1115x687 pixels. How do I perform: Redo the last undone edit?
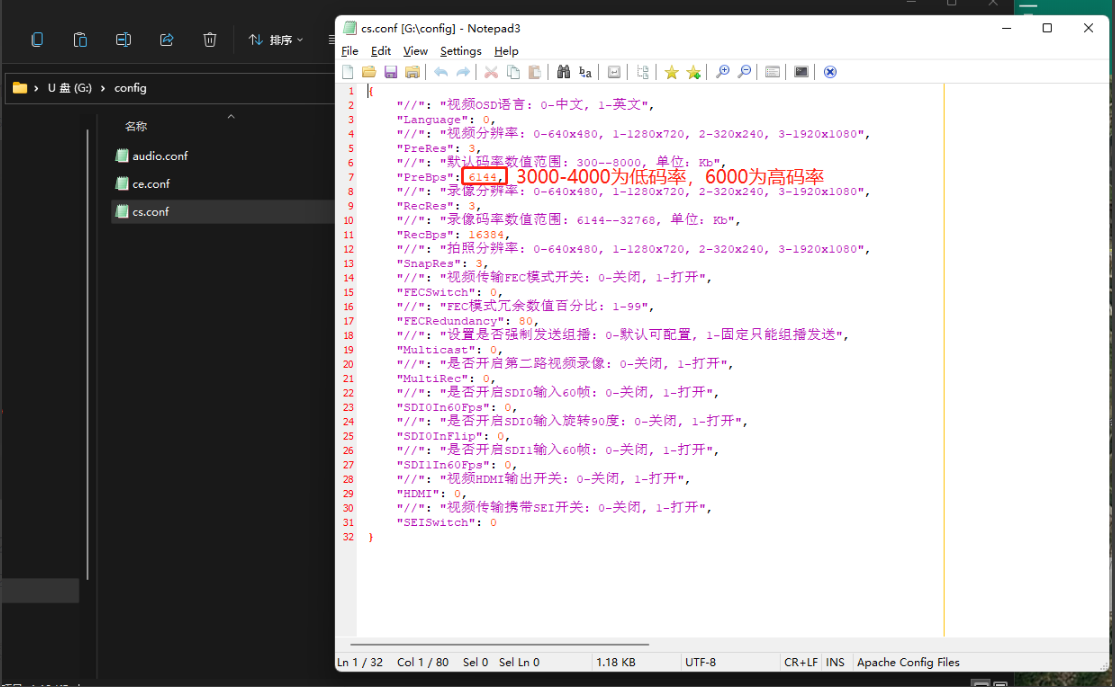pyautogui.click(x=463, y=72)
